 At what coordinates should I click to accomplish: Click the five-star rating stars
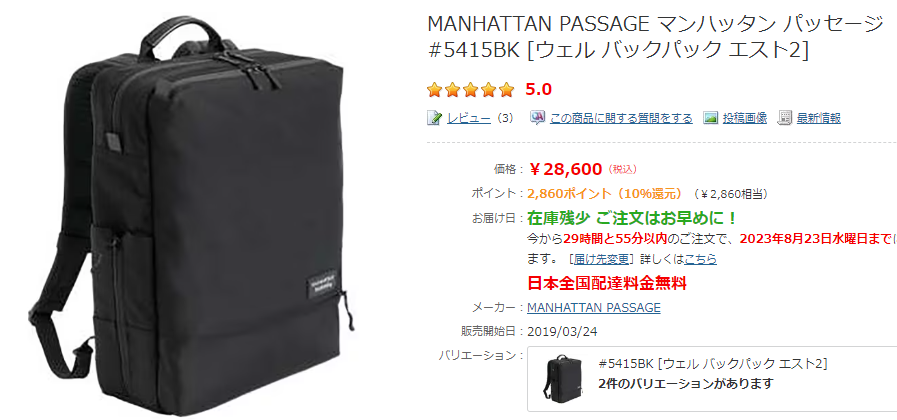tap(471, 90)
